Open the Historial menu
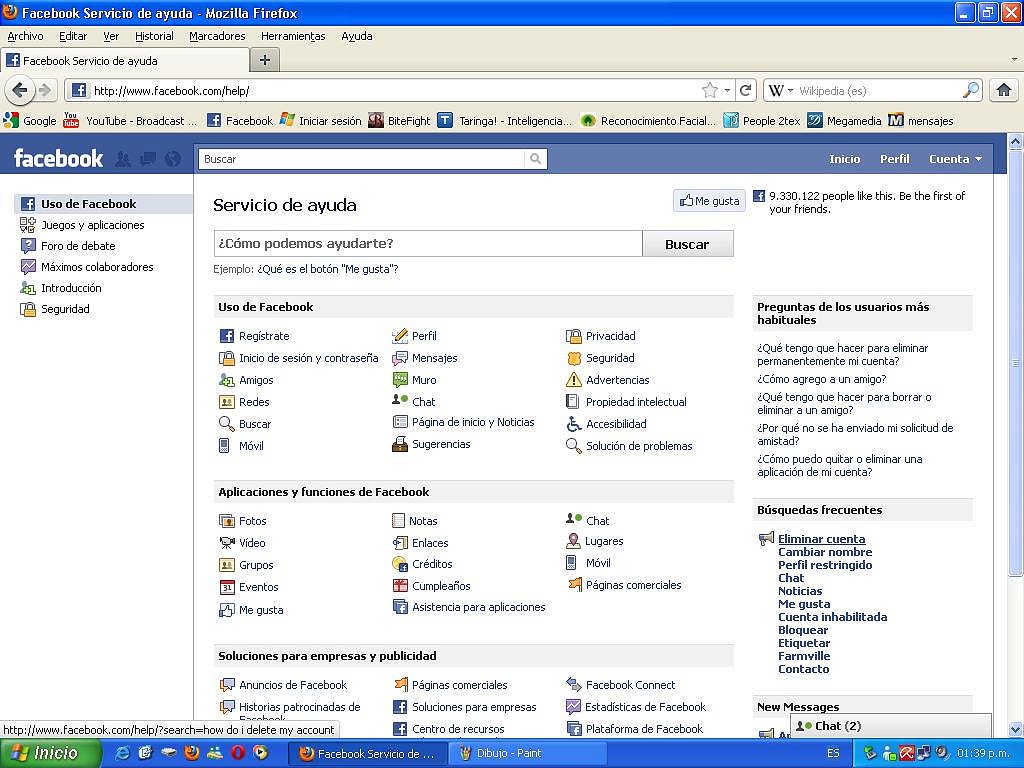This screenshot has height=768, width=1024. click(x=154, y=36)
